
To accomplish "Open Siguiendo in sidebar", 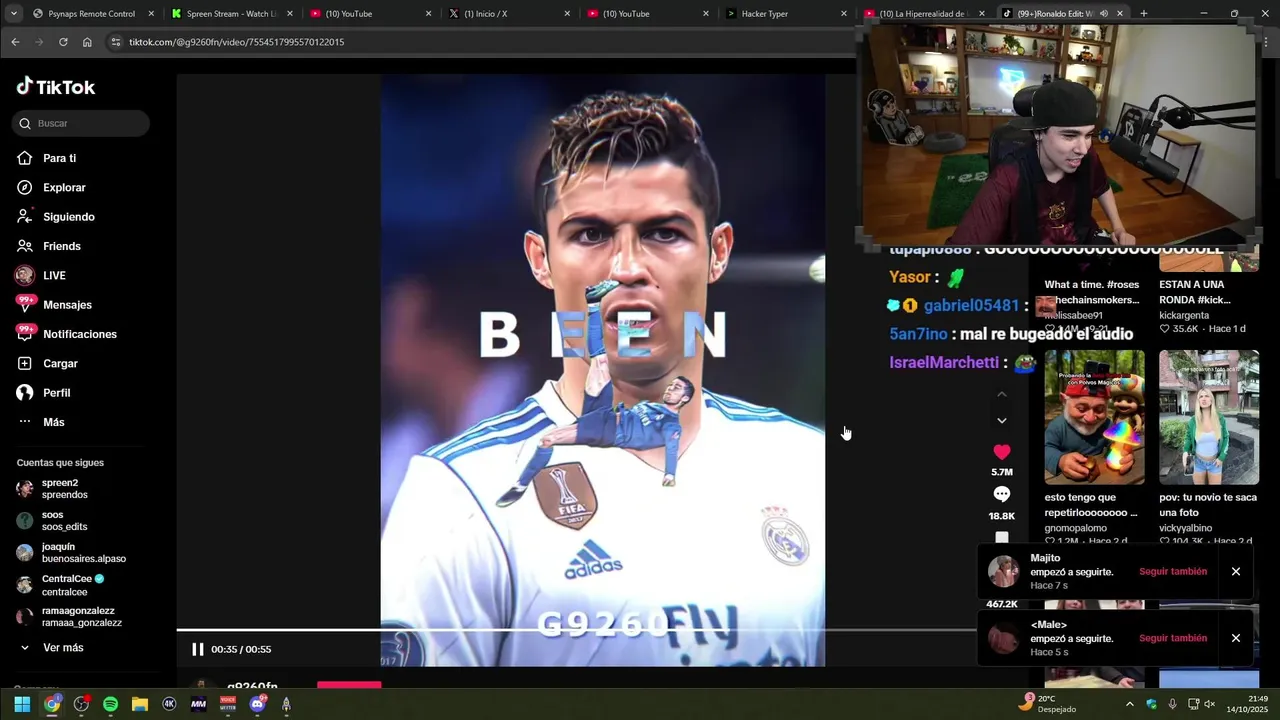I will pos(68,217).
